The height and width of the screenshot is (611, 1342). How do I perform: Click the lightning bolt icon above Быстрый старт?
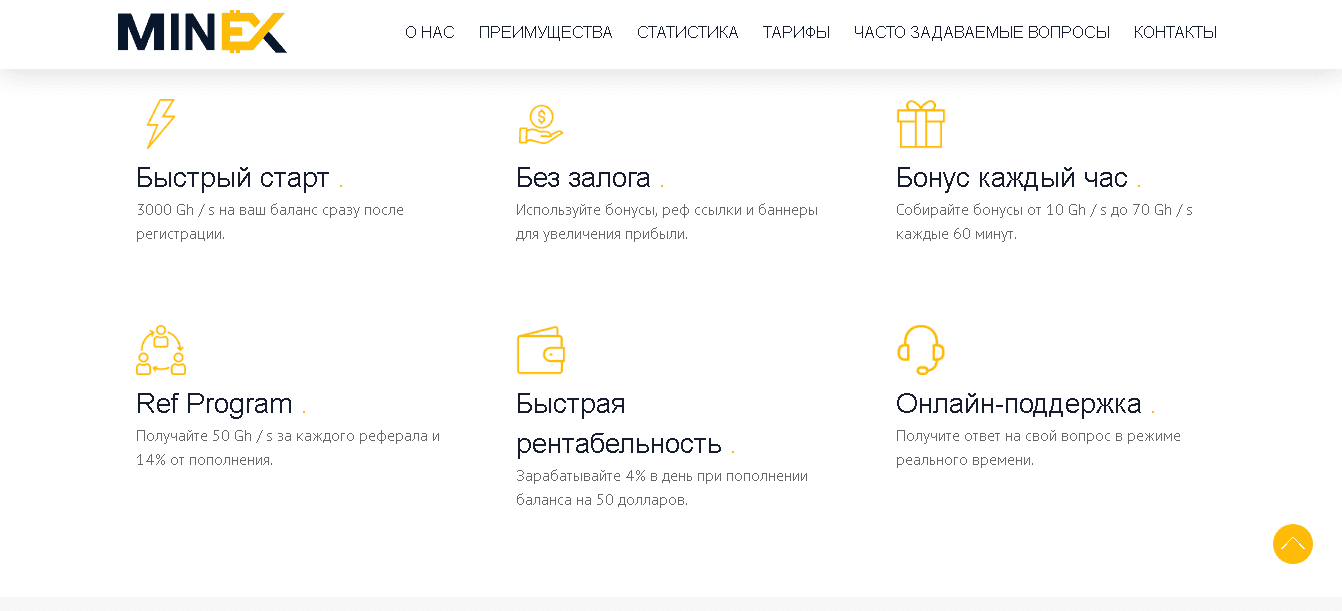click(160, 122)
